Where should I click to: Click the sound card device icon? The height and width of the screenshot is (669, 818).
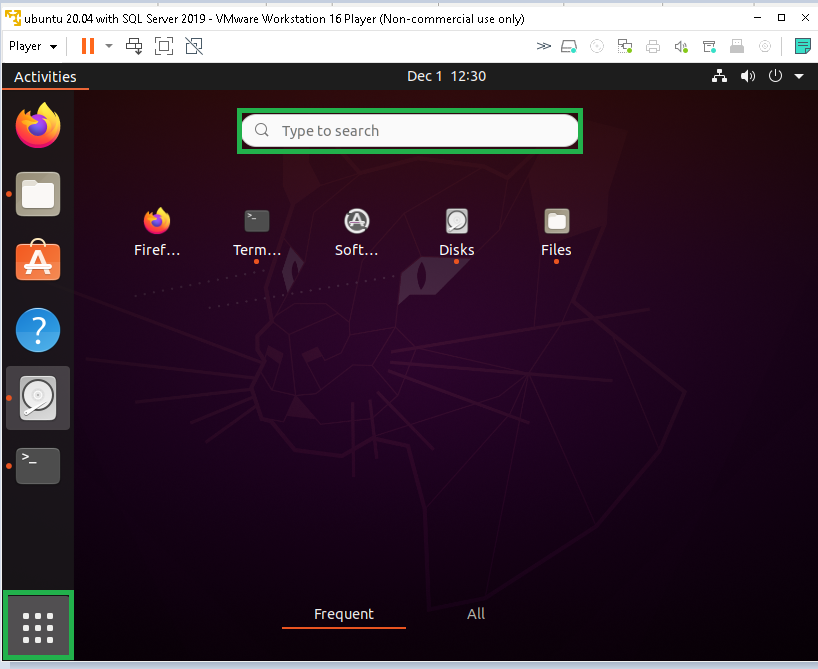pyautogui.click(x=681, y=46)
